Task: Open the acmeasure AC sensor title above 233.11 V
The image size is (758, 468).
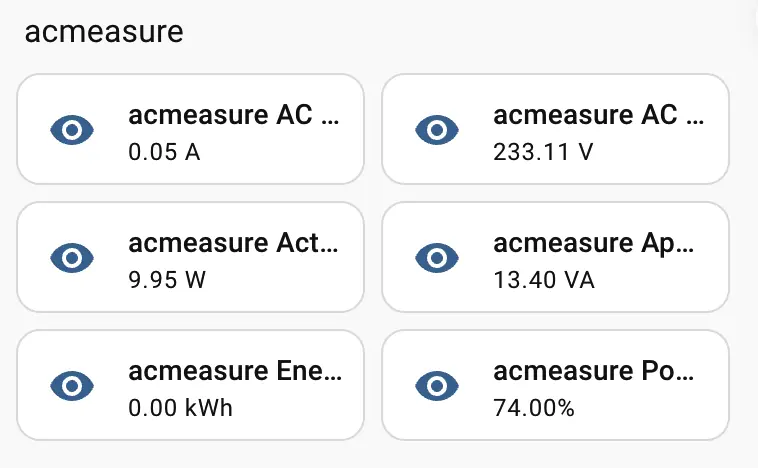Action: pos(599,115)
